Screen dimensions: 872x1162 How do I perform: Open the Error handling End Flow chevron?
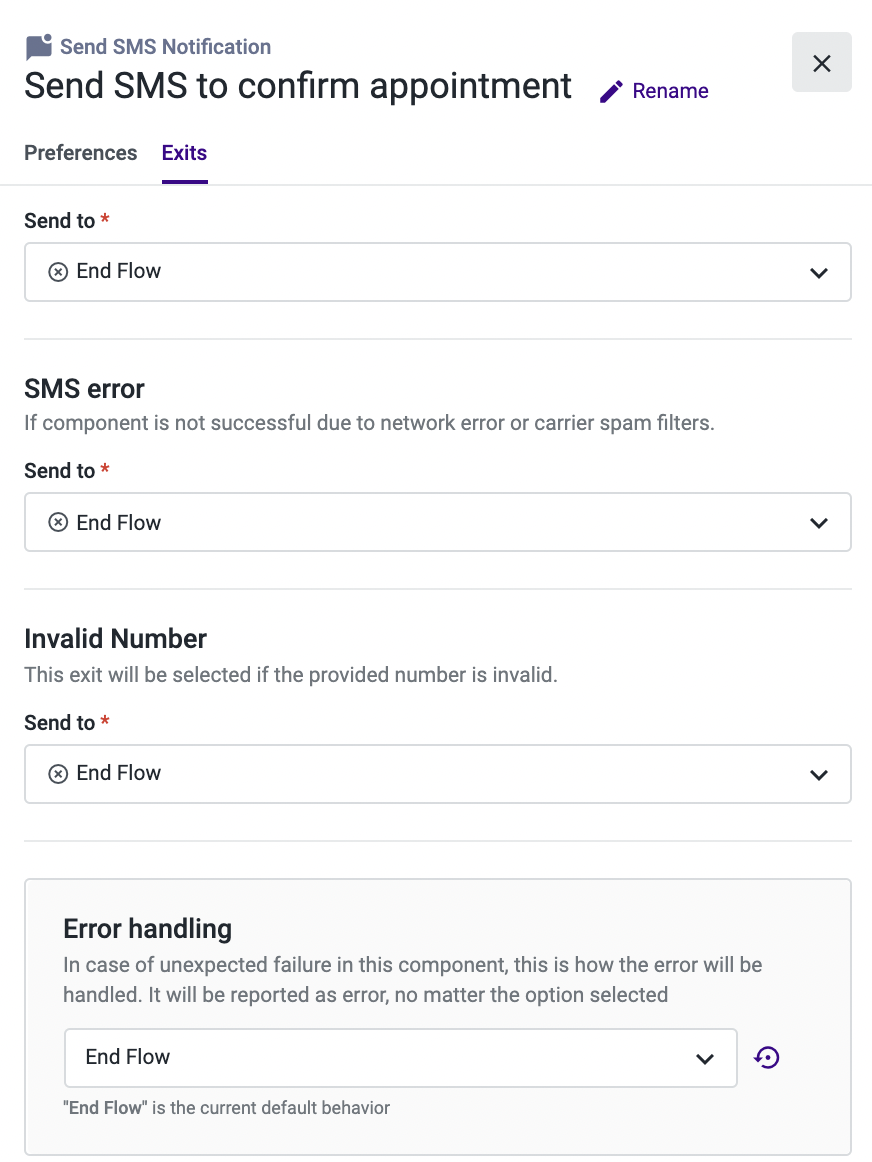click(705, 1059)
